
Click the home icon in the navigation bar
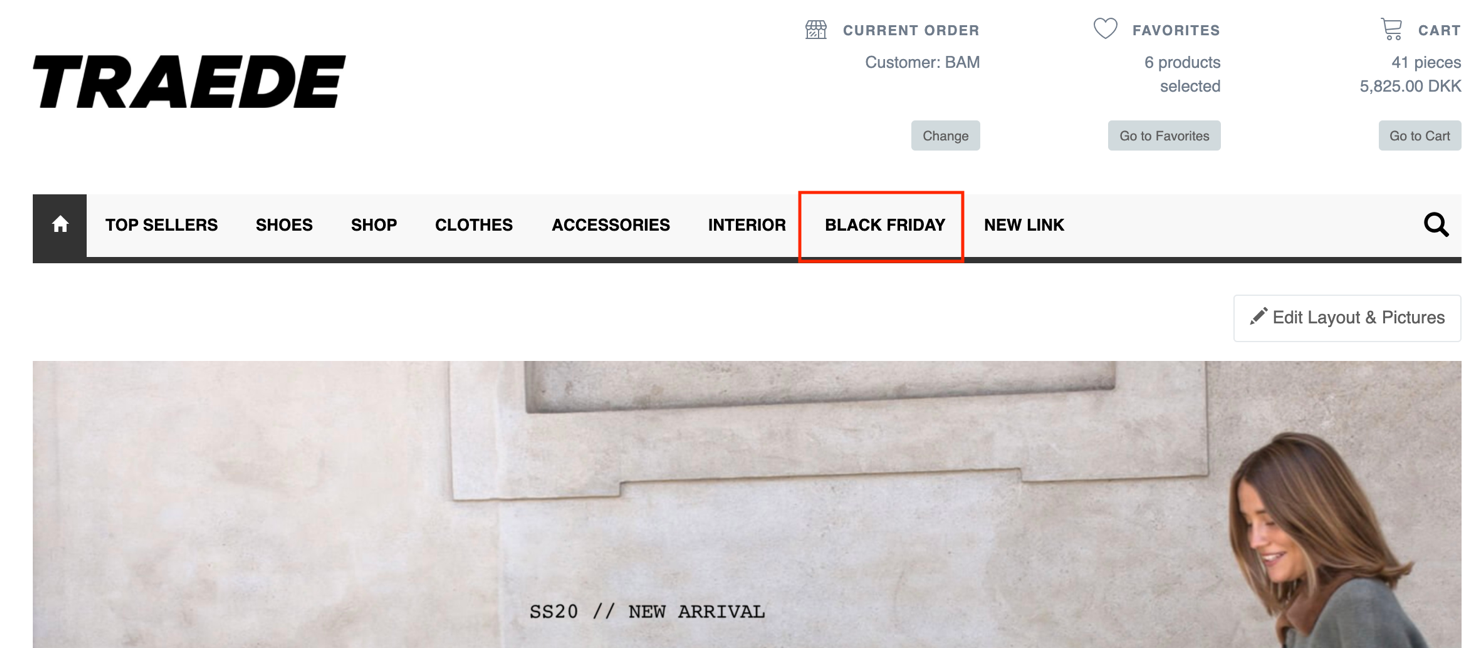[x=60, y=225]
